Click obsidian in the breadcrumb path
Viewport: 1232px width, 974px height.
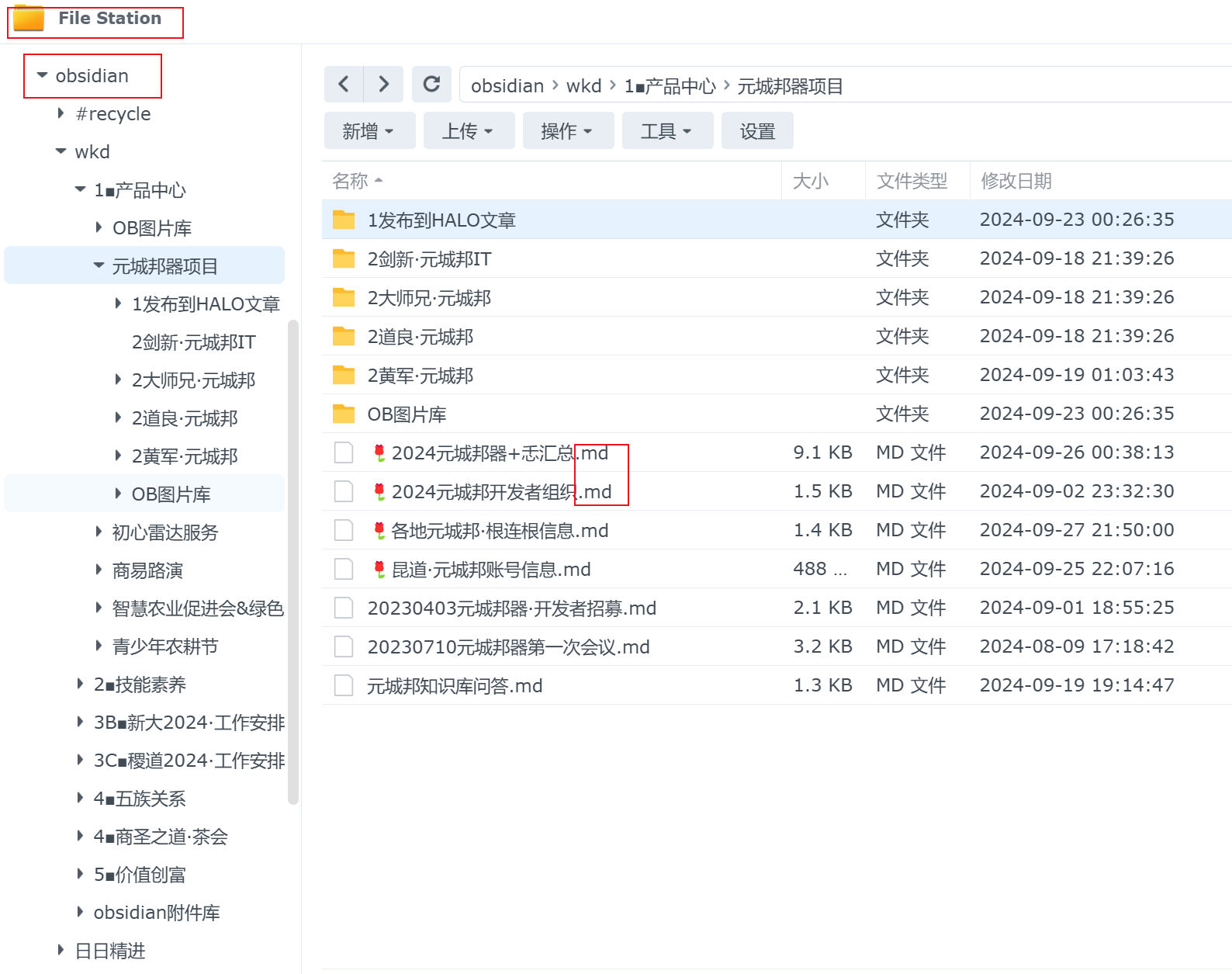(507, 86)
